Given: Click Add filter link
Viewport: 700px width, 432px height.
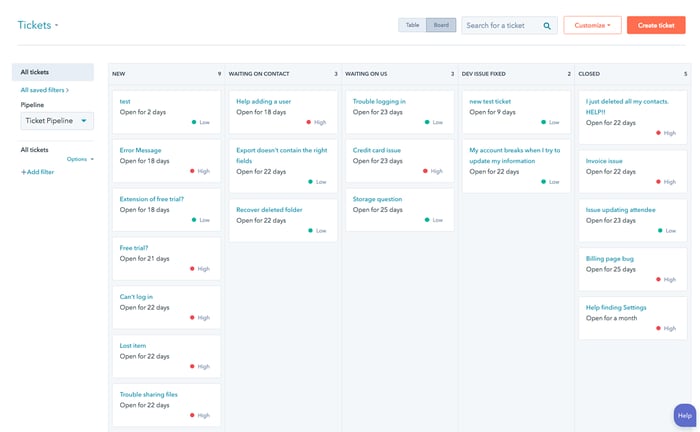Looking at the screenshot, I should [x=38, y=172].
